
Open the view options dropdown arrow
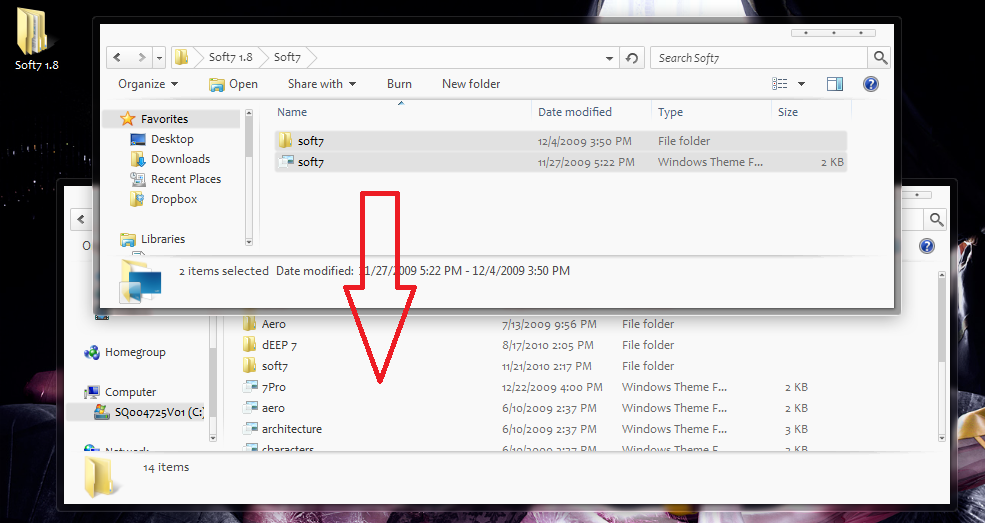[x=801, y=84]
